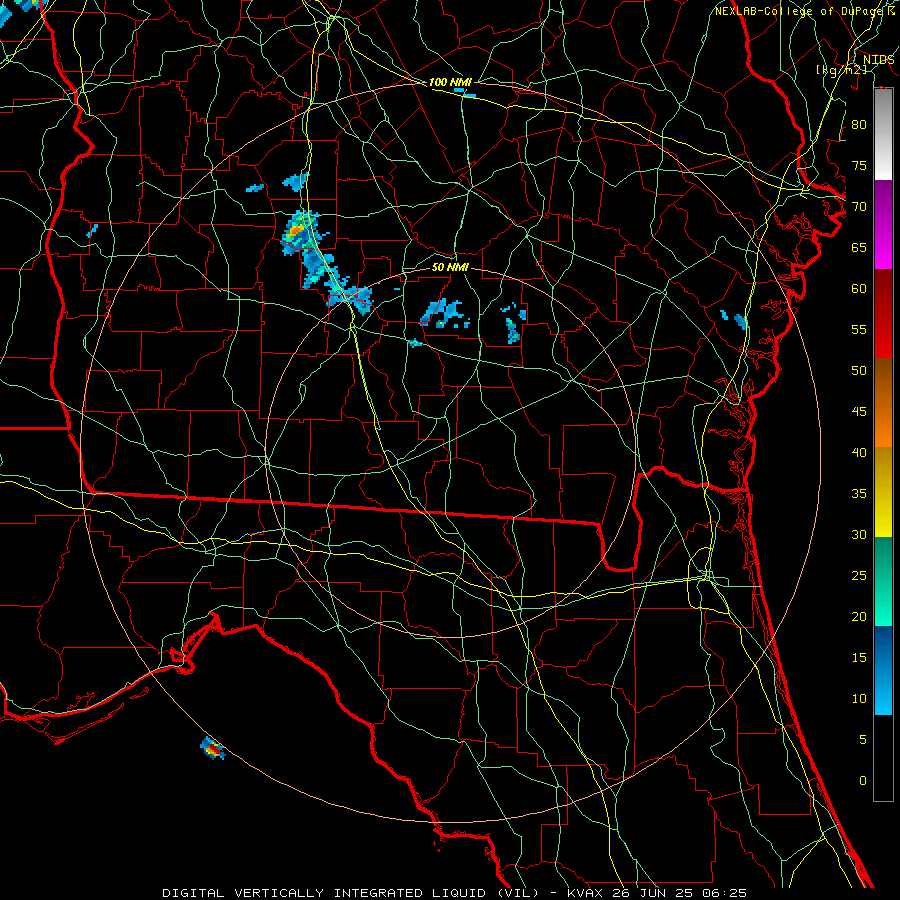Screen dimensions: 900x900
Task: Click the 35 value on the scale
Action: pos(859,494)
